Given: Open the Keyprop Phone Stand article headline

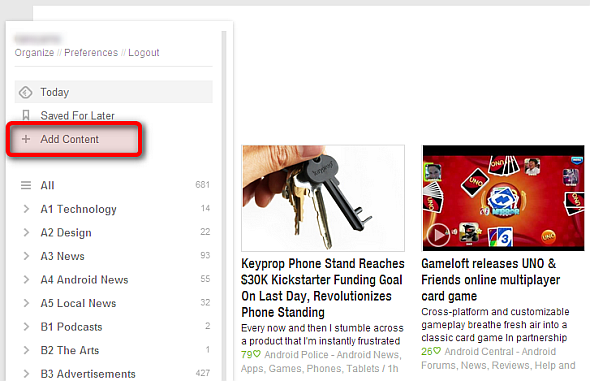Looking at the screenshot, I should [323, 288].
